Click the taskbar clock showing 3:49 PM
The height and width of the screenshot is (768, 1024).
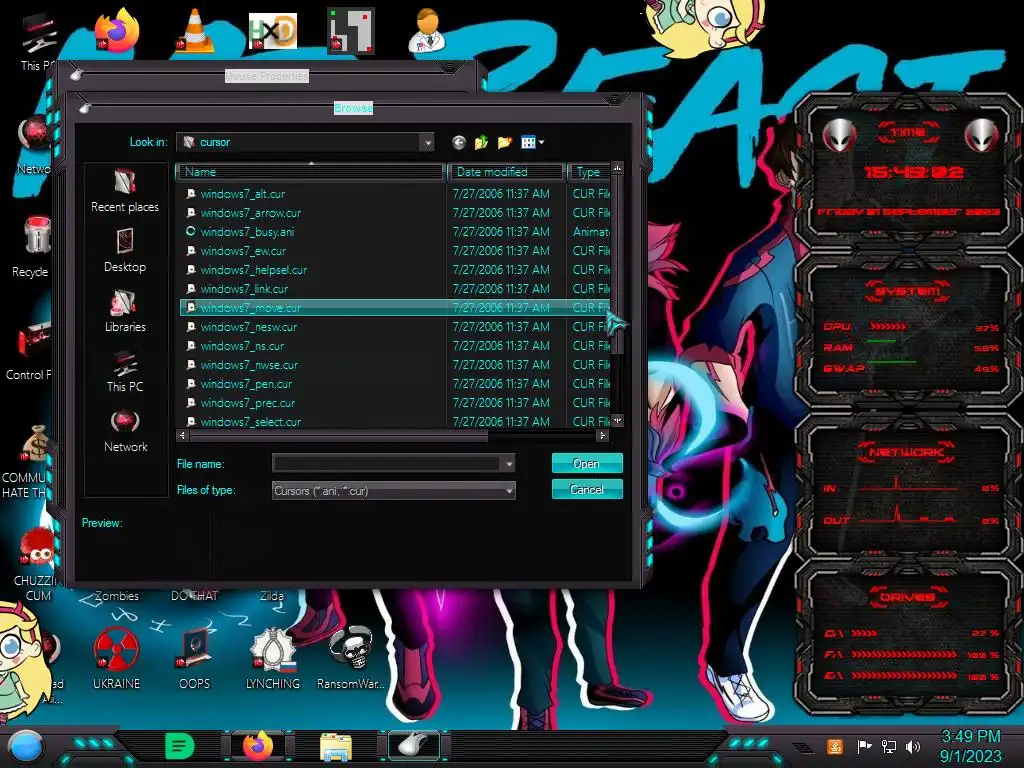click(970, 746)
